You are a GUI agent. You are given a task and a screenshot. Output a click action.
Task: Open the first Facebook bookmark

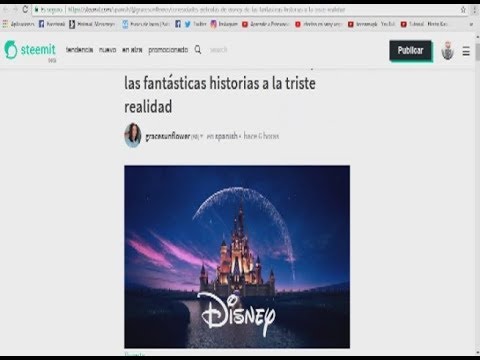pyautogui.click(x=52, y=24)
